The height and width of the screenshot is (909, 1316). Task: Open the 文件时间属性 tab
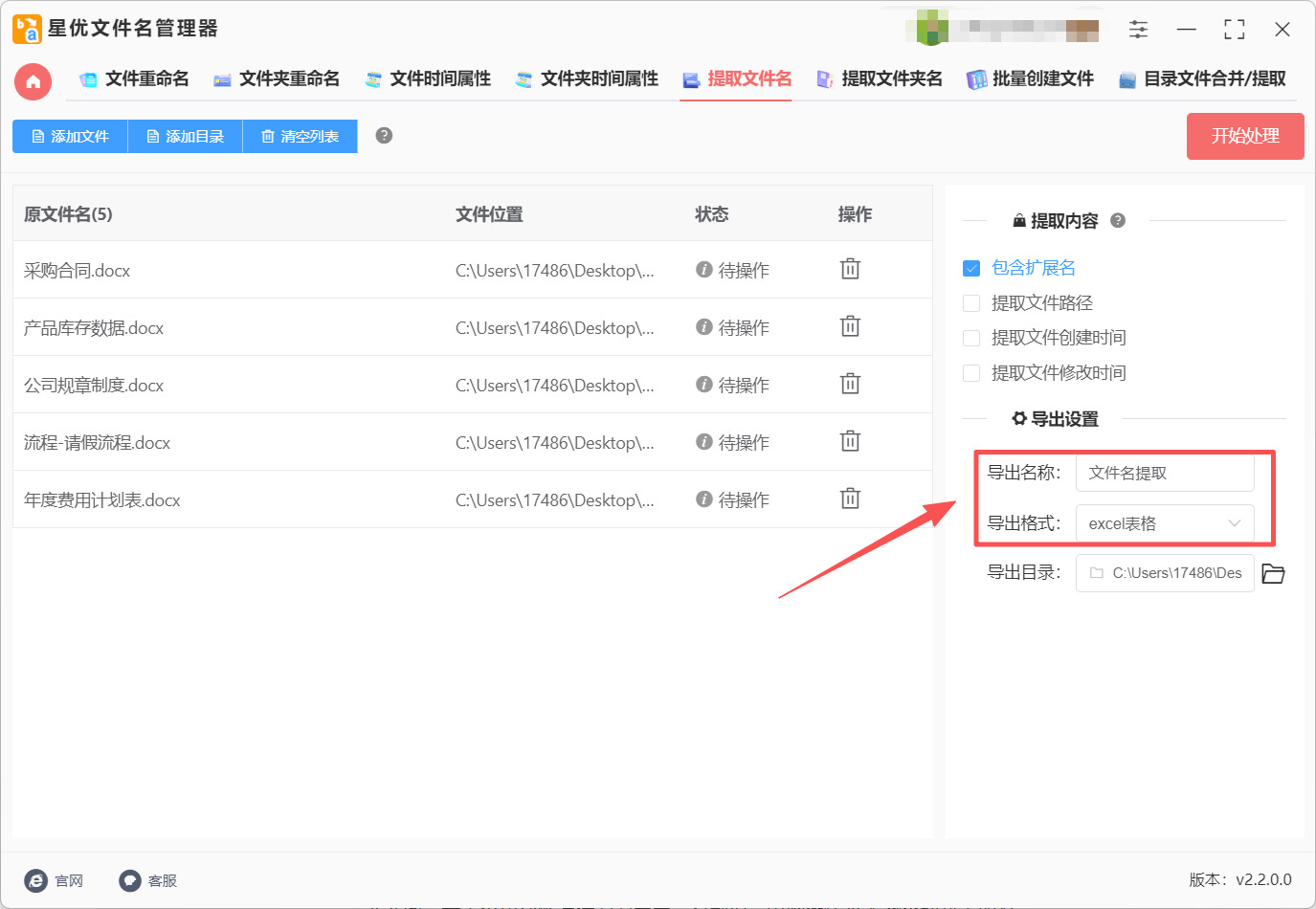coord(428,79)
